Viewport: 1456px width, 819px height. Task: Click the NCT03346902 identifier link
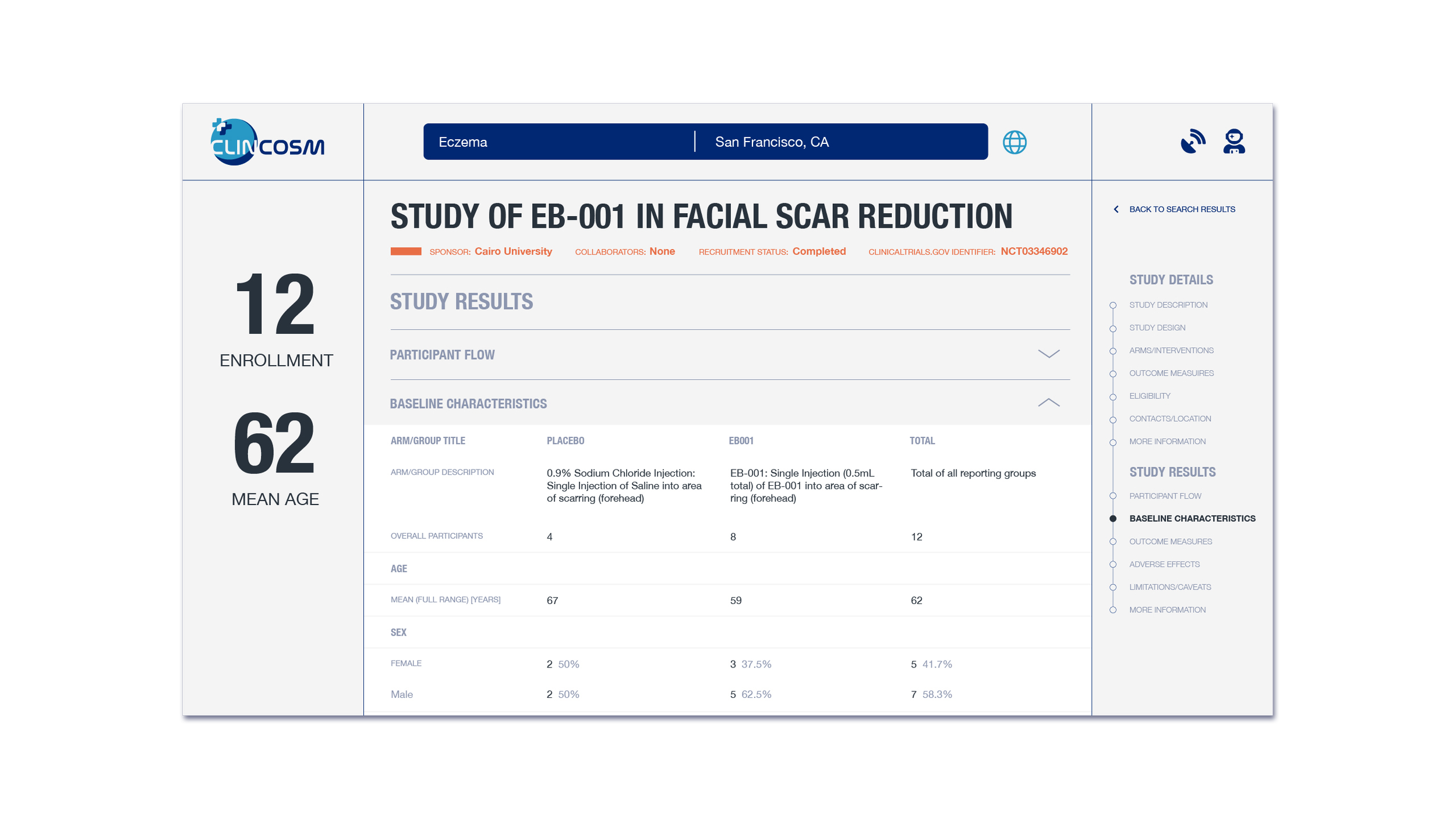click(x=1034, y=252)
